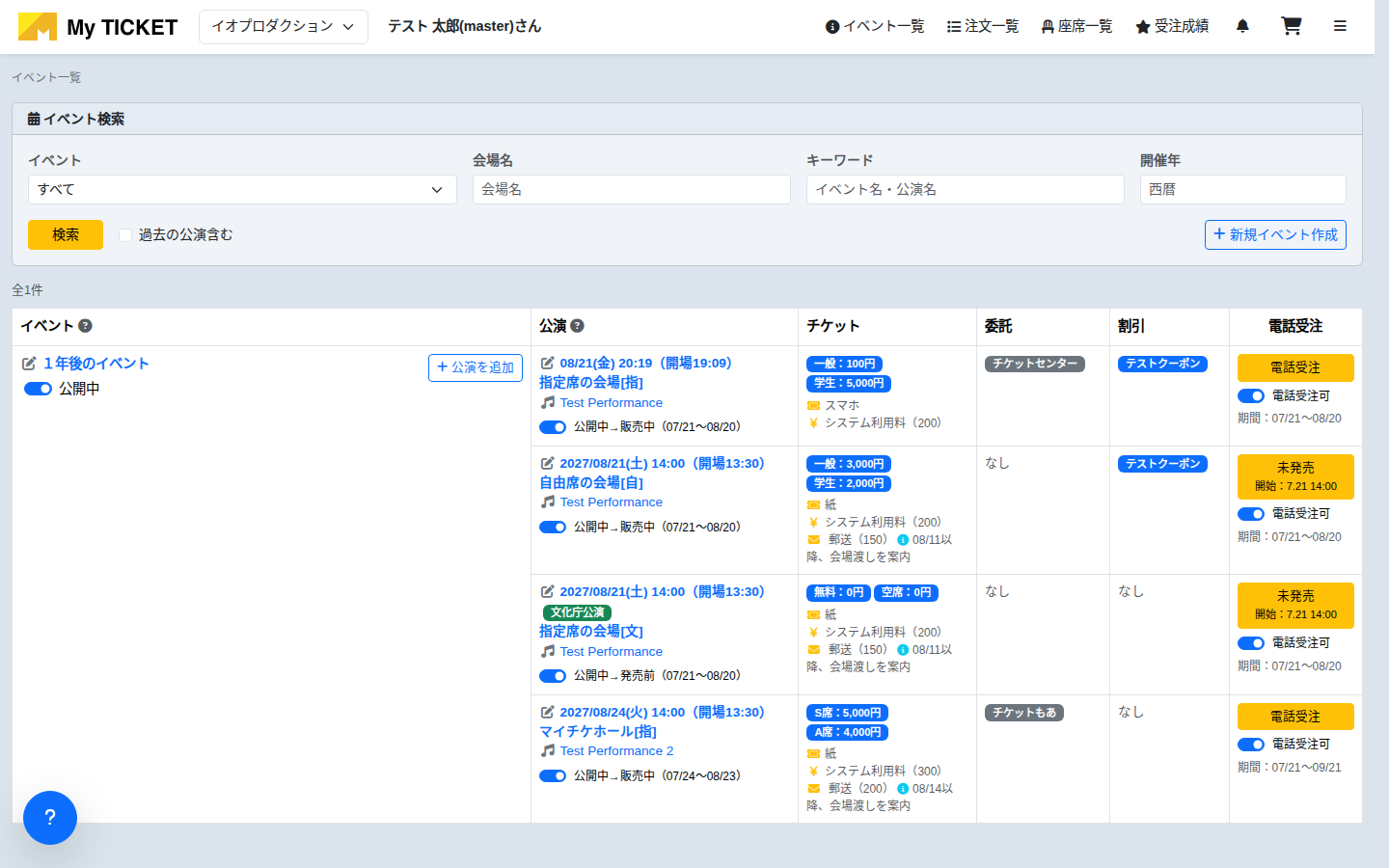Click the 全1件 result count text
This screenshot has width=1389, height=868.
pyautogui.click(x=27, y=290)
